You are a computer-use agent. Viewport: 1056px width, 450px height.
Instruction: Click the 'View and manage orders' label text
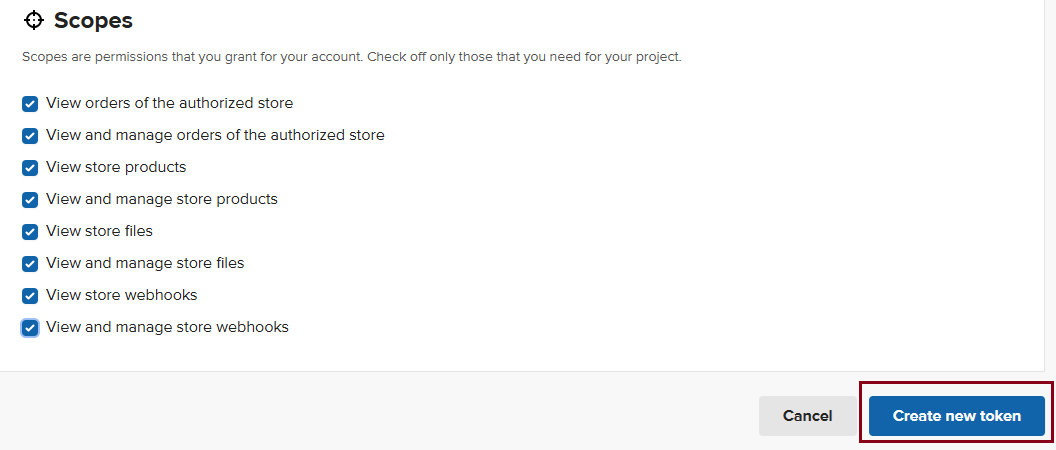pyautogui.click(x=215, y=135)
